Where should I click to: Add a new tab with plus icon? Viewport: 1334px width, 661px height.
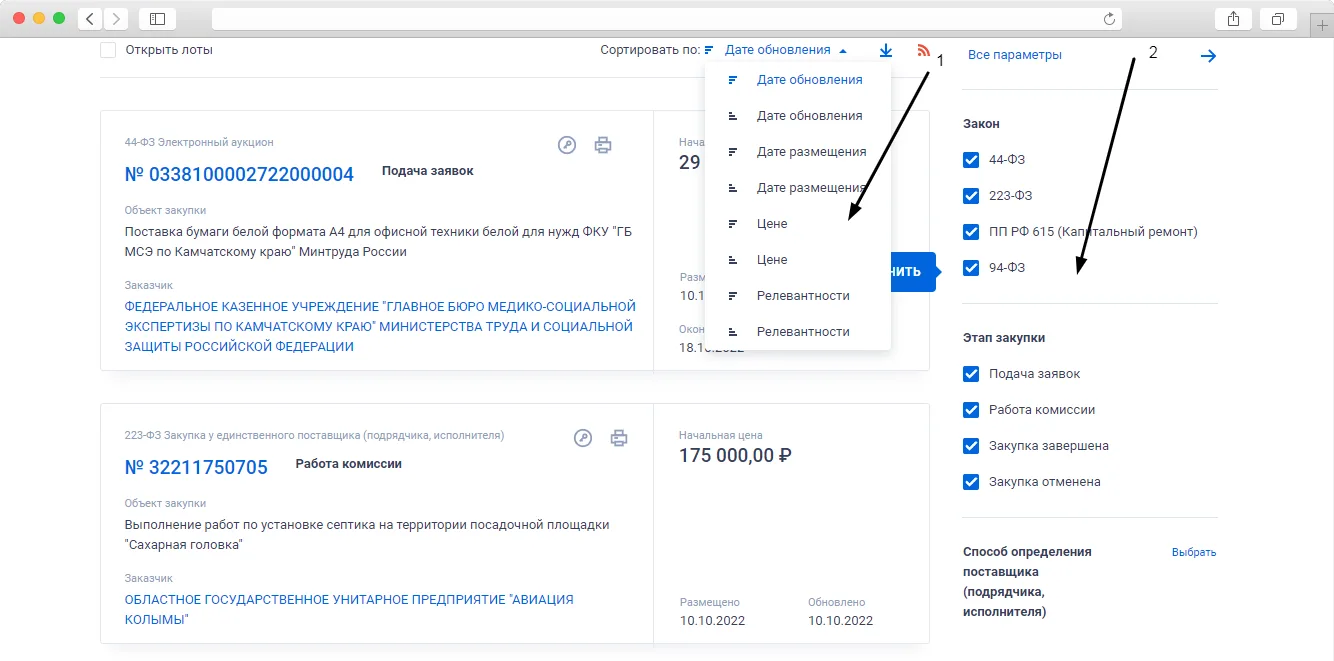tap(1322, 24)
